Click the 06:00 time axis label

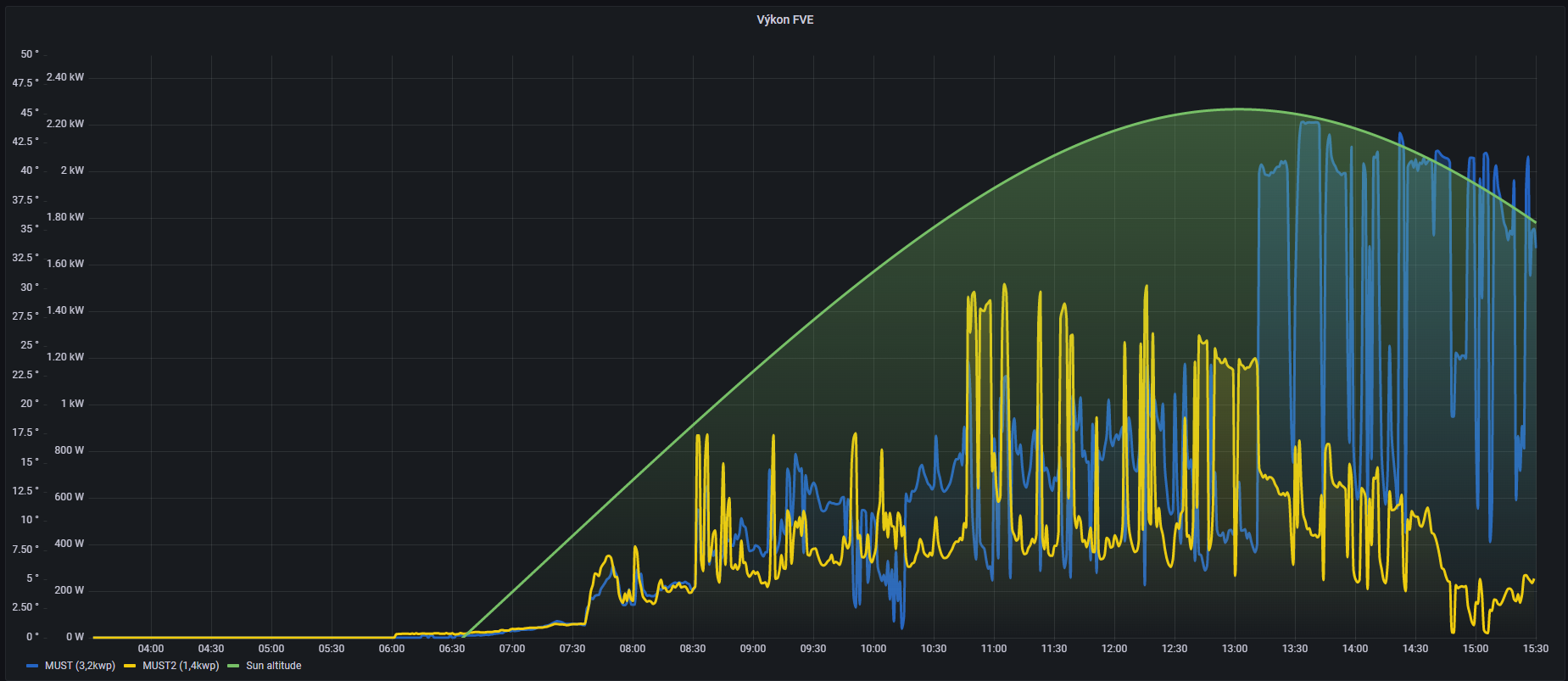click(x=392, y=649)
